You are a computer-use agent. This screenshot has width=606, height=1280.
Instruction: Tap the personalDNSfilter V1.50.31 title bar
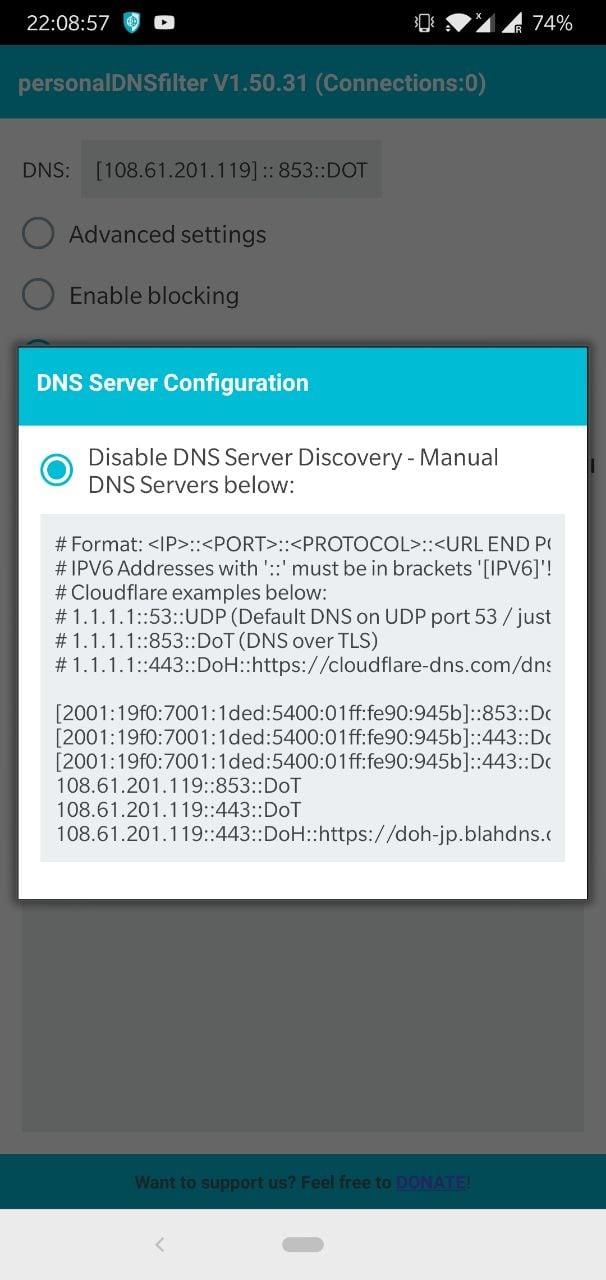tap(252, 83)
